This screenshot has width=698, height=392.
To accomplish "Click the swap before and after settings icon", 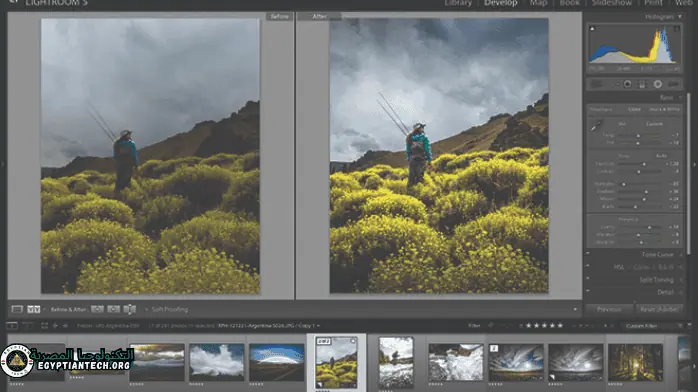I will point(130,309).
